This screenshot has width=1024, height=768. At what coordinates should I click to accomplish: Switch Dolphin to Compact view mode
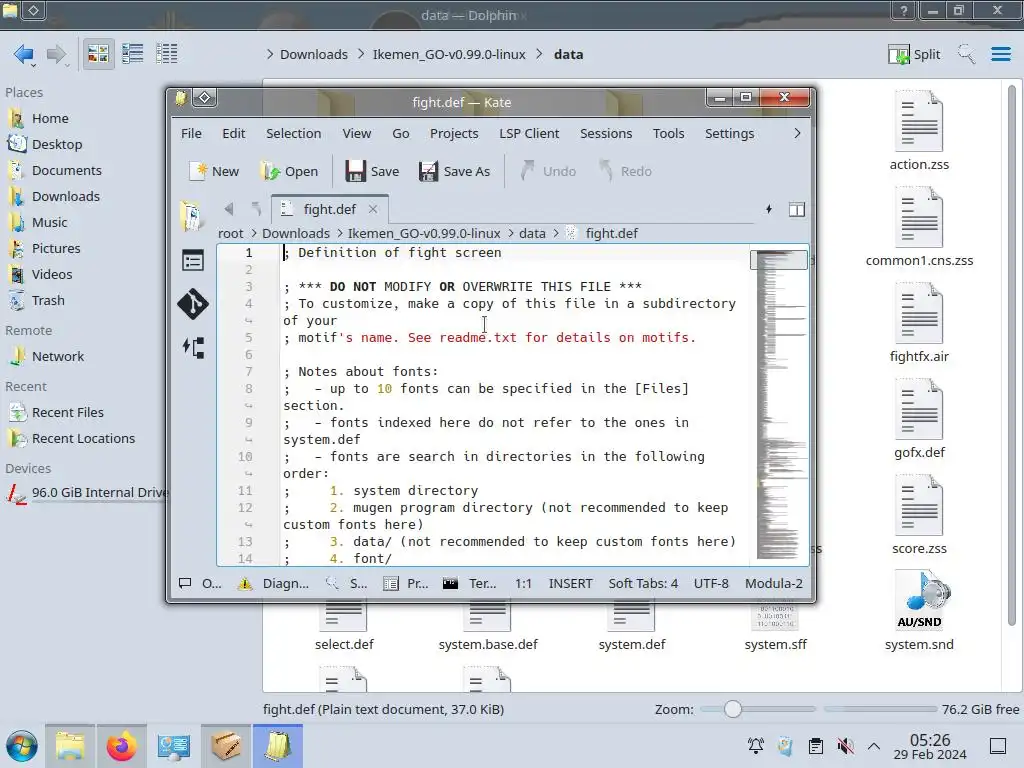click(133, 54)
